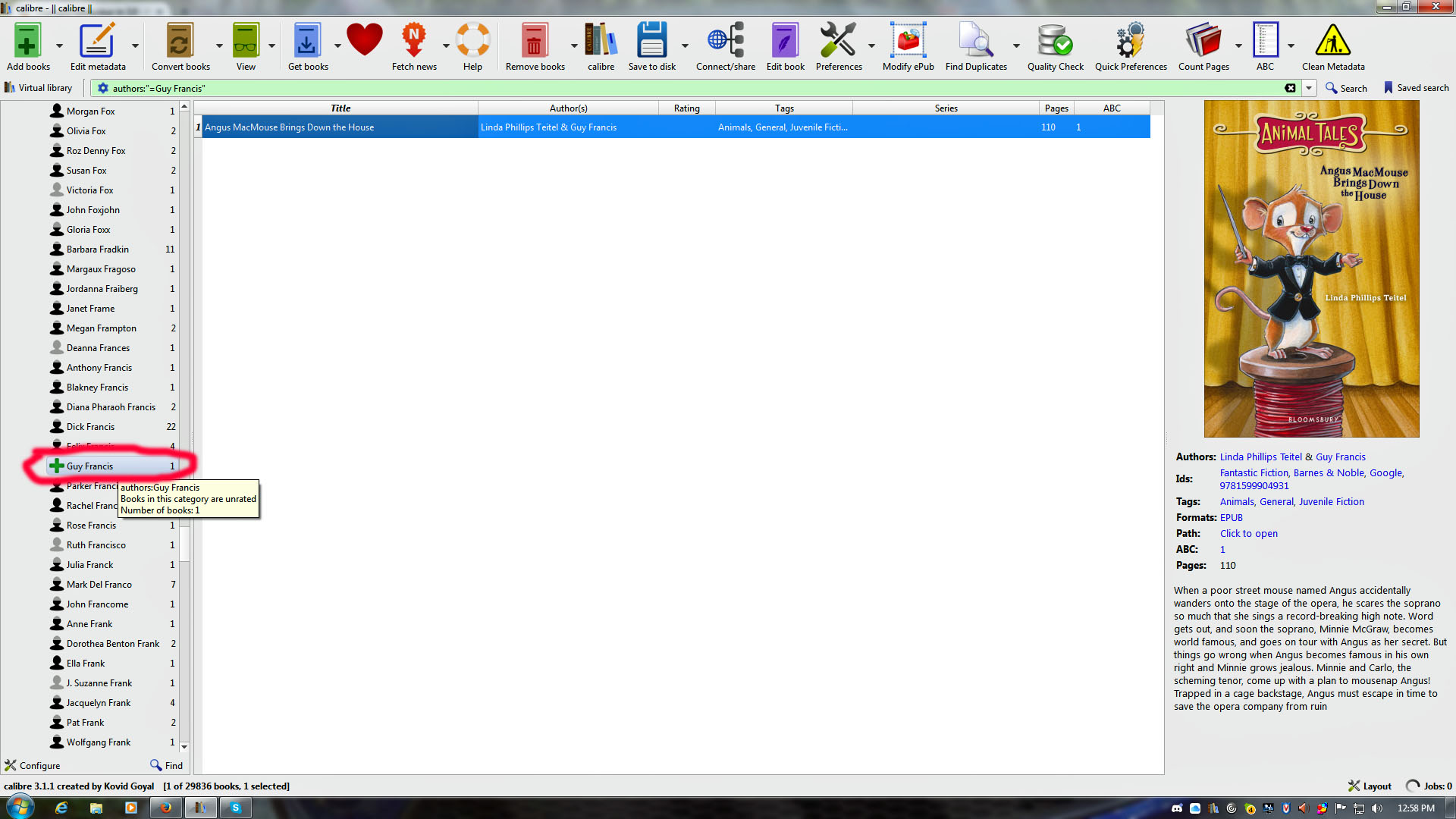1456x819 pixels.
Task: Sort by the Title column header
Action: (340, 108)
